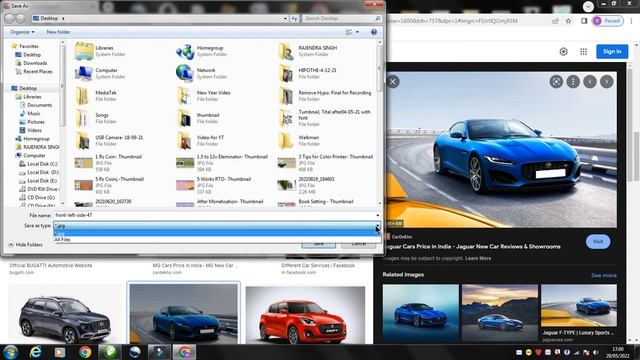Click the large blue Jaguar preview image
This screenshot has width=640, height=360.
click(x=501, y=149)
